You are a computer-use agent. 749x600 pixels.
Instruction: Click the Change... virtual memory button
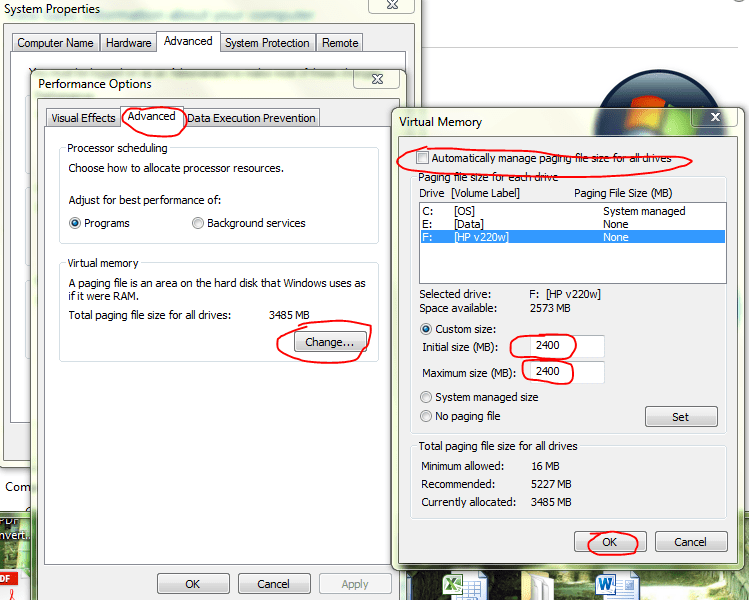(x=330, y=342)
